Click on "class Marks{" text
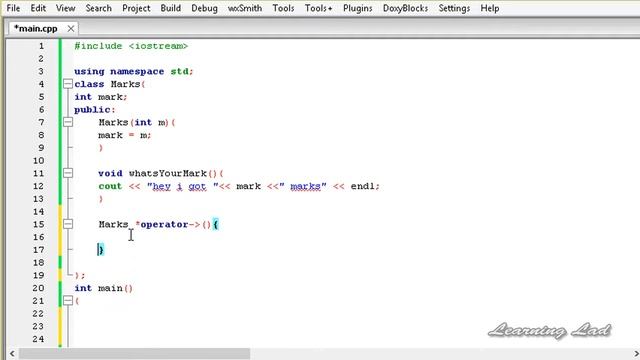This screenshot has width=640, height=360. pos(110,84)
